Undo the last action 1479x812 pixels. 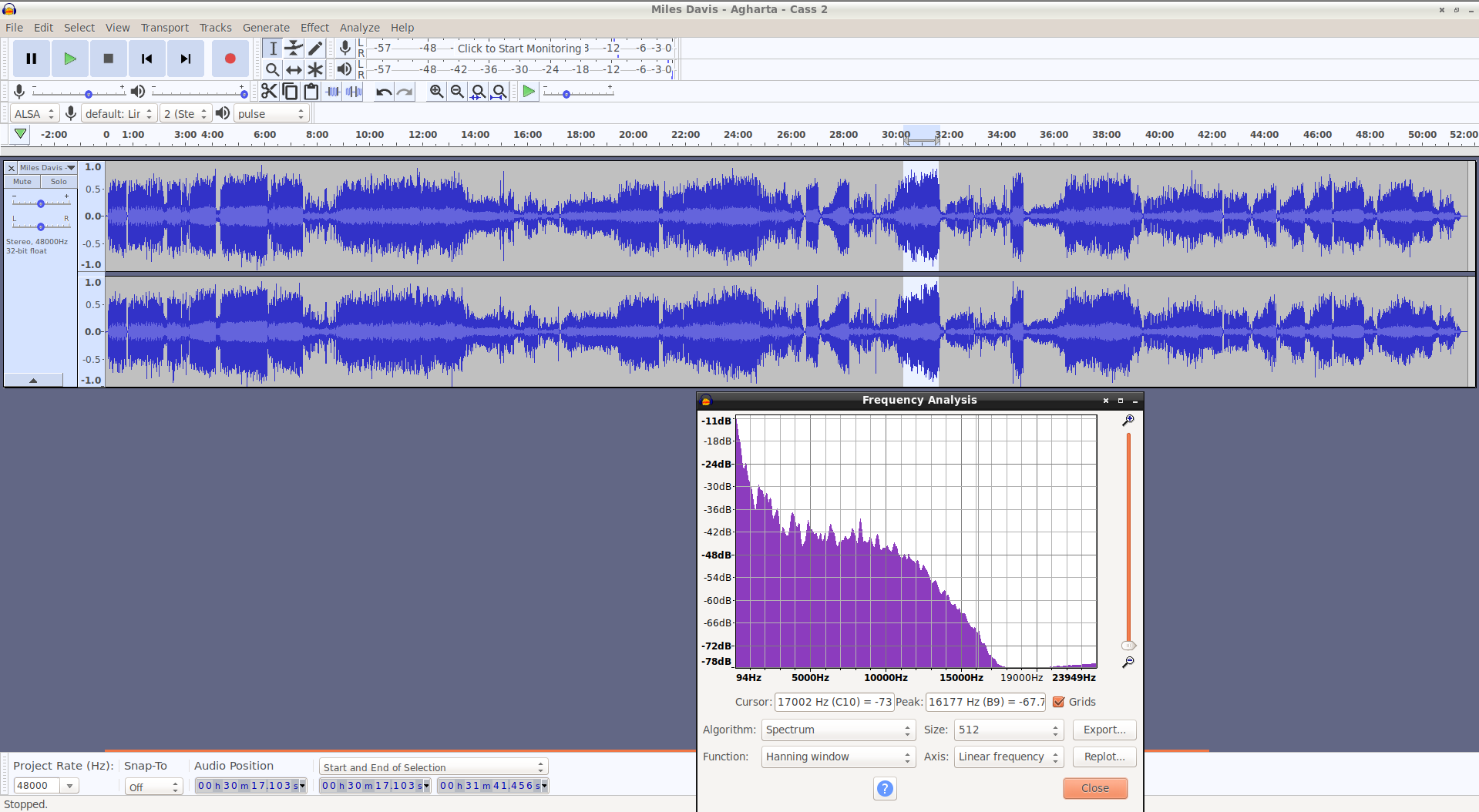tap(383, 92)
